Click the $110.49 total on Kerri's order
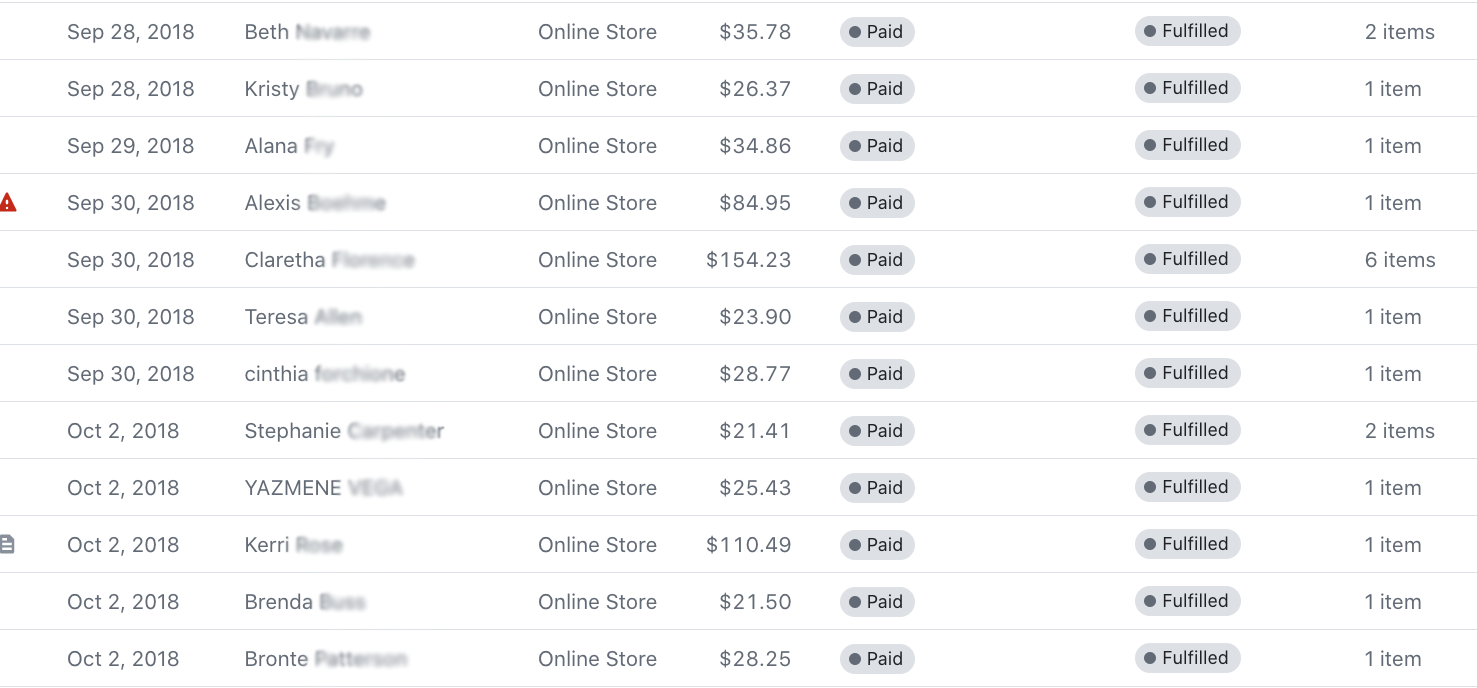The height and width of the screenshot is (688, 1477). point(749,545)
